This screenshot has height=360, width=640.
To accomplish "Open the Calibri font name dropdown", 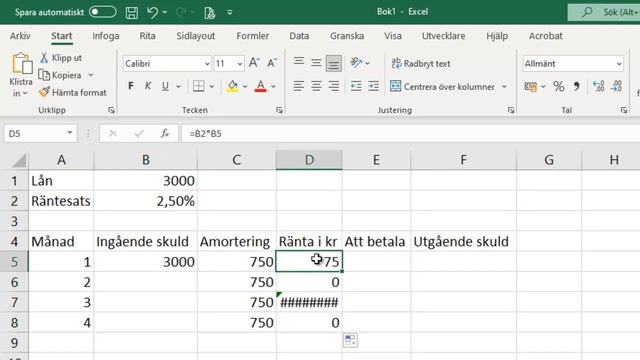I will [x=207, y=64].
